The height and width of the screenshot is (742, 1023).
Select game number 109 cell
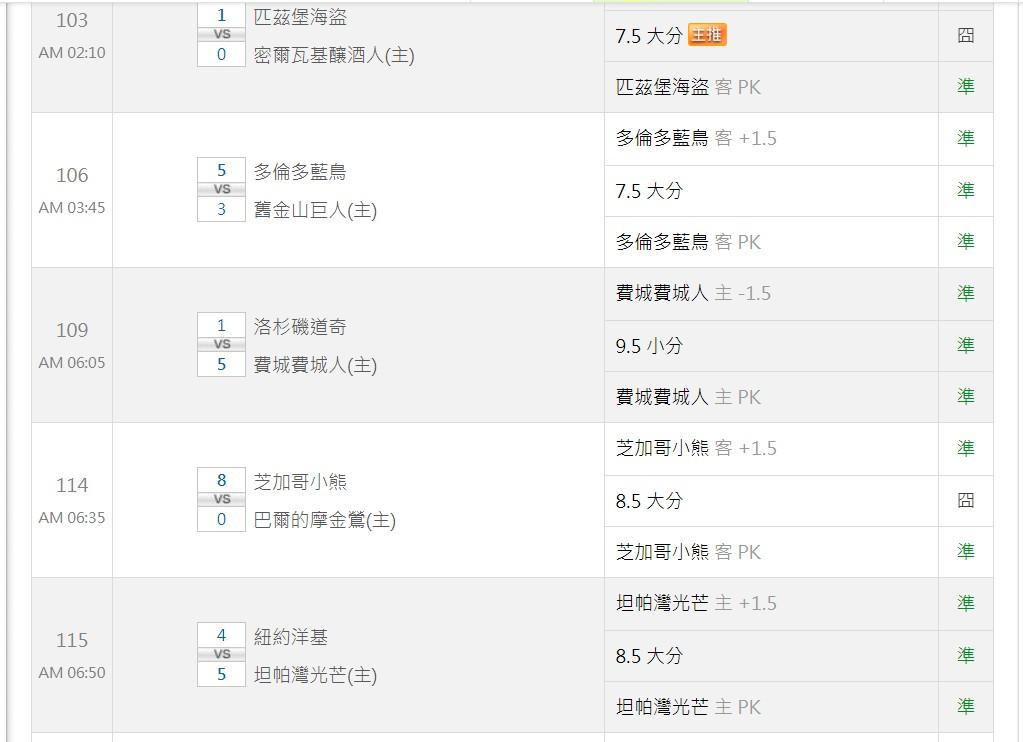72,330
